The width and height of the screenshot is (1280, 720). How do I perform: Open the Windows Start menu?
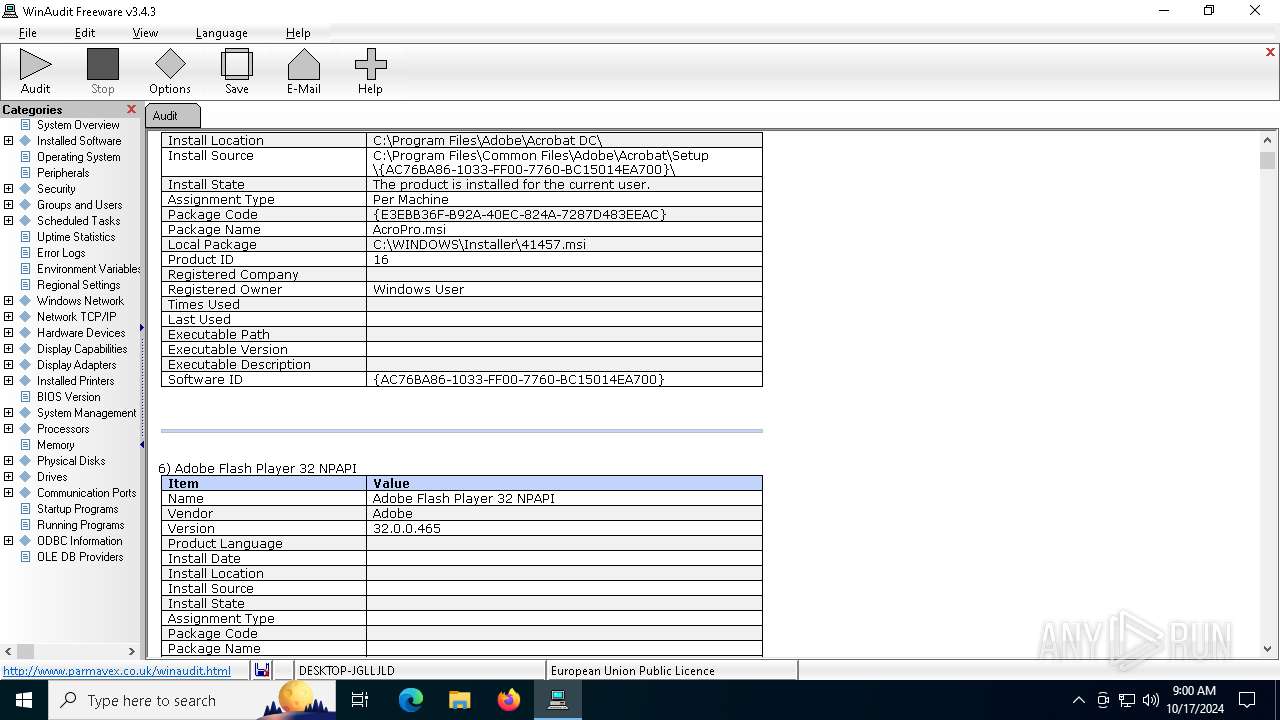[x=24, y=700]
